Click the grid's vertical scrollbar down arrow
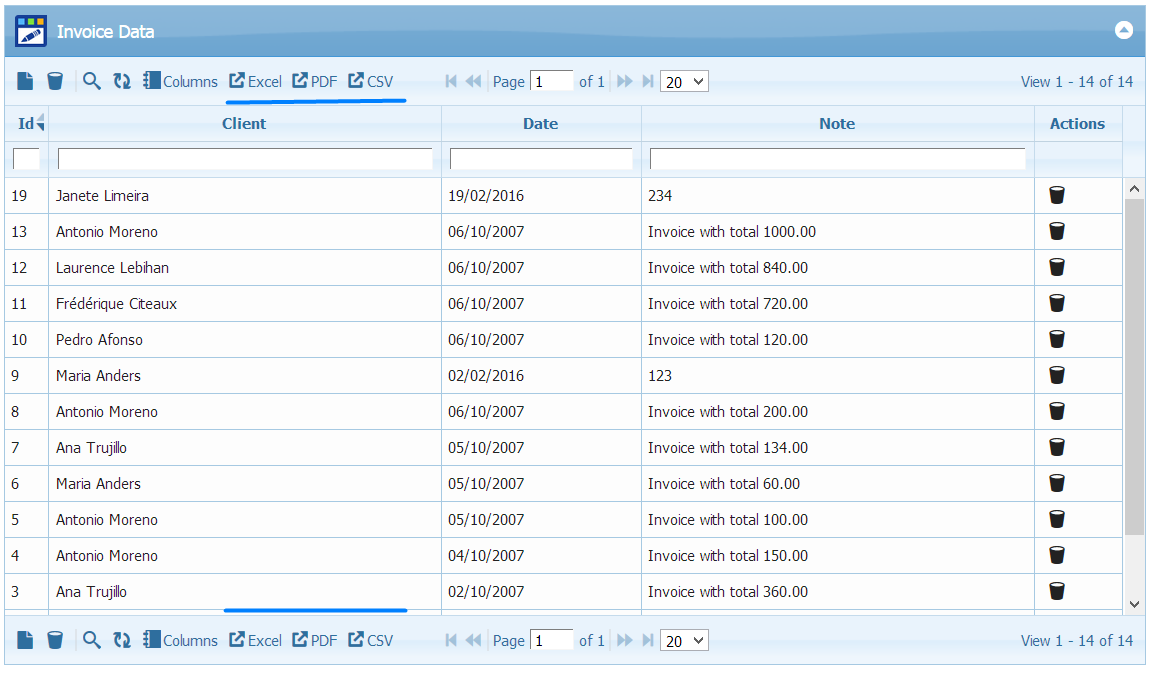The height and width of the screenshot is (673, 1150). click(1134, 604)
